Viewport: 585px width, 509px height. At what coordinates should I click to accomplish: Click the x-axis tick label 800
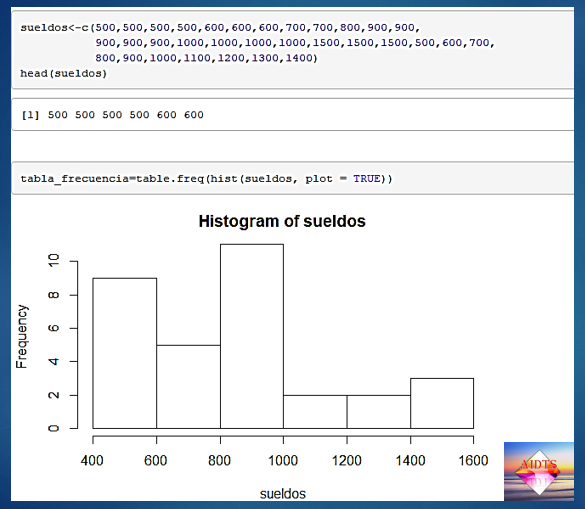[219, 460]
